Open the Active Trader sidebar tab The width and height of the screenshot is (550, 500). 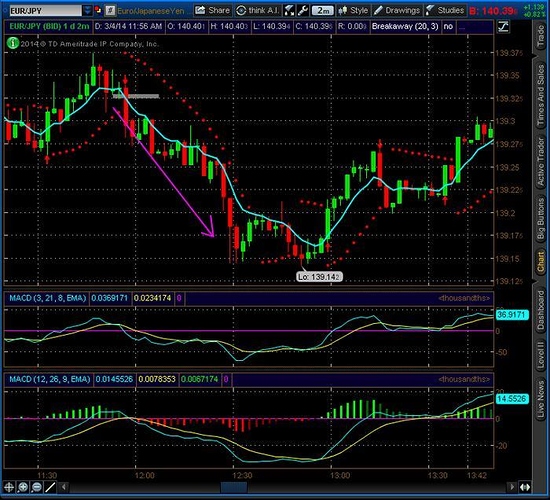[541, 162]
